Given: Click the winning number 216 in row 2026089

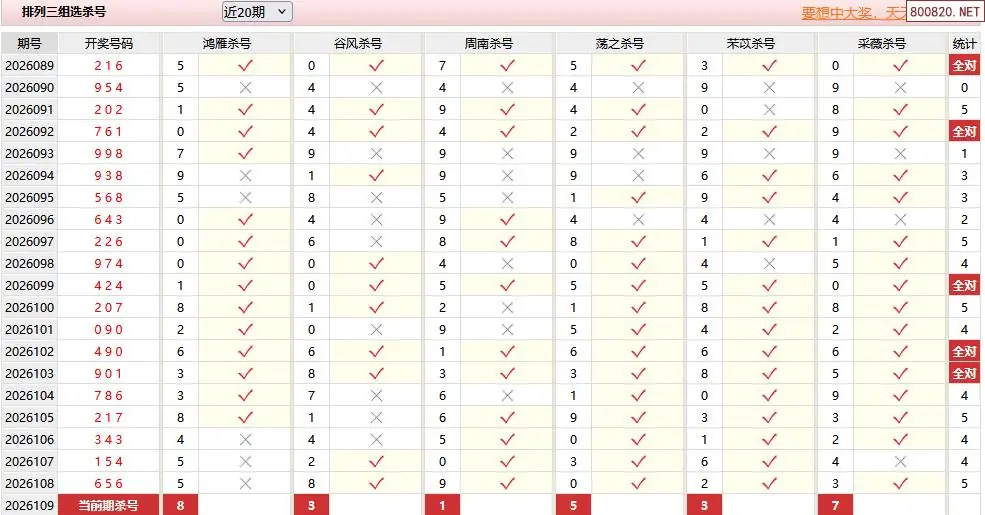Looking at the screenshot, I should pos(108,66).
